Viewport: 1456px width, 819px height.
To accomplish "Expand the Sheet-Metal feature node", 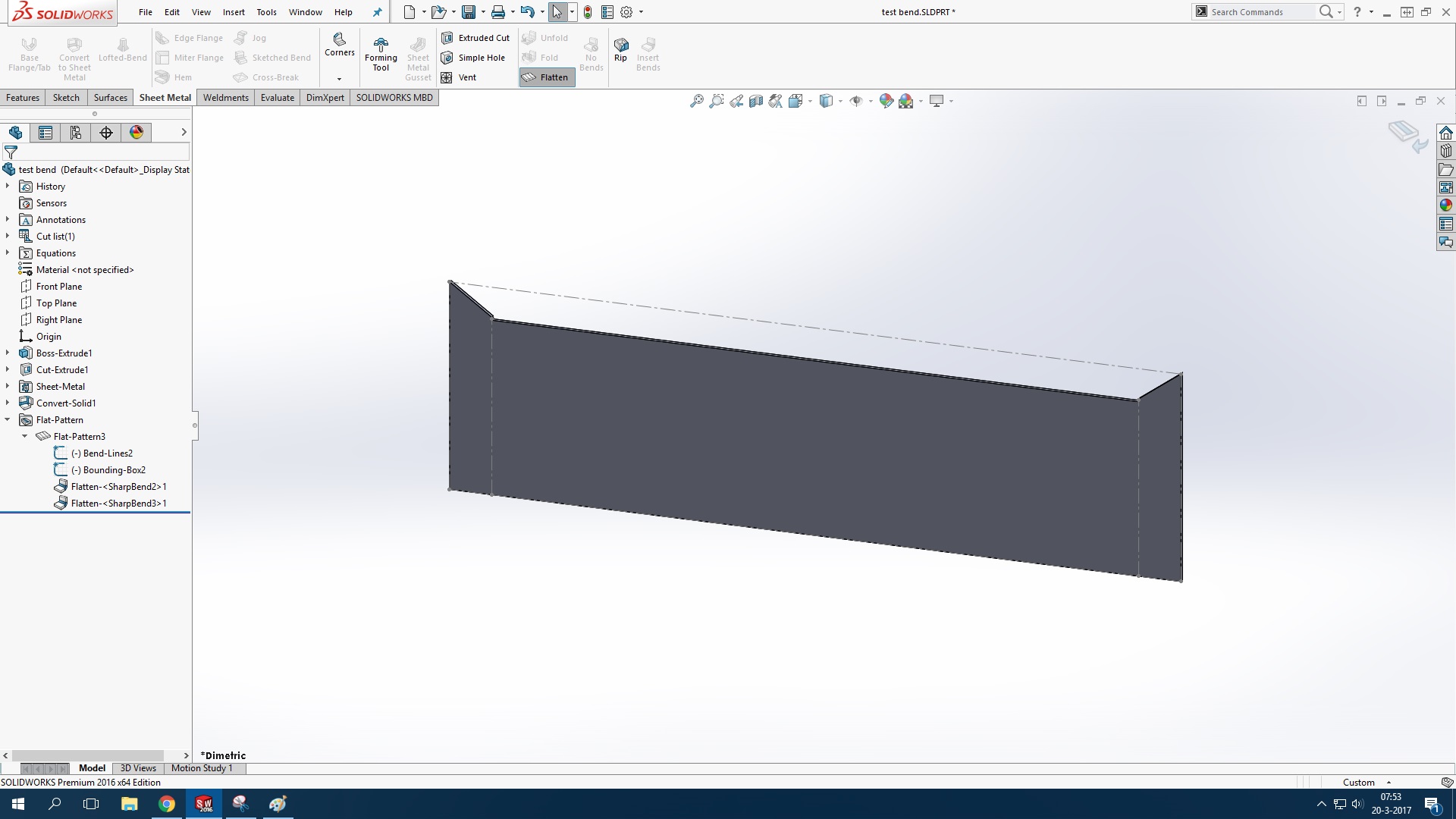I will click(x=8, y=387).
